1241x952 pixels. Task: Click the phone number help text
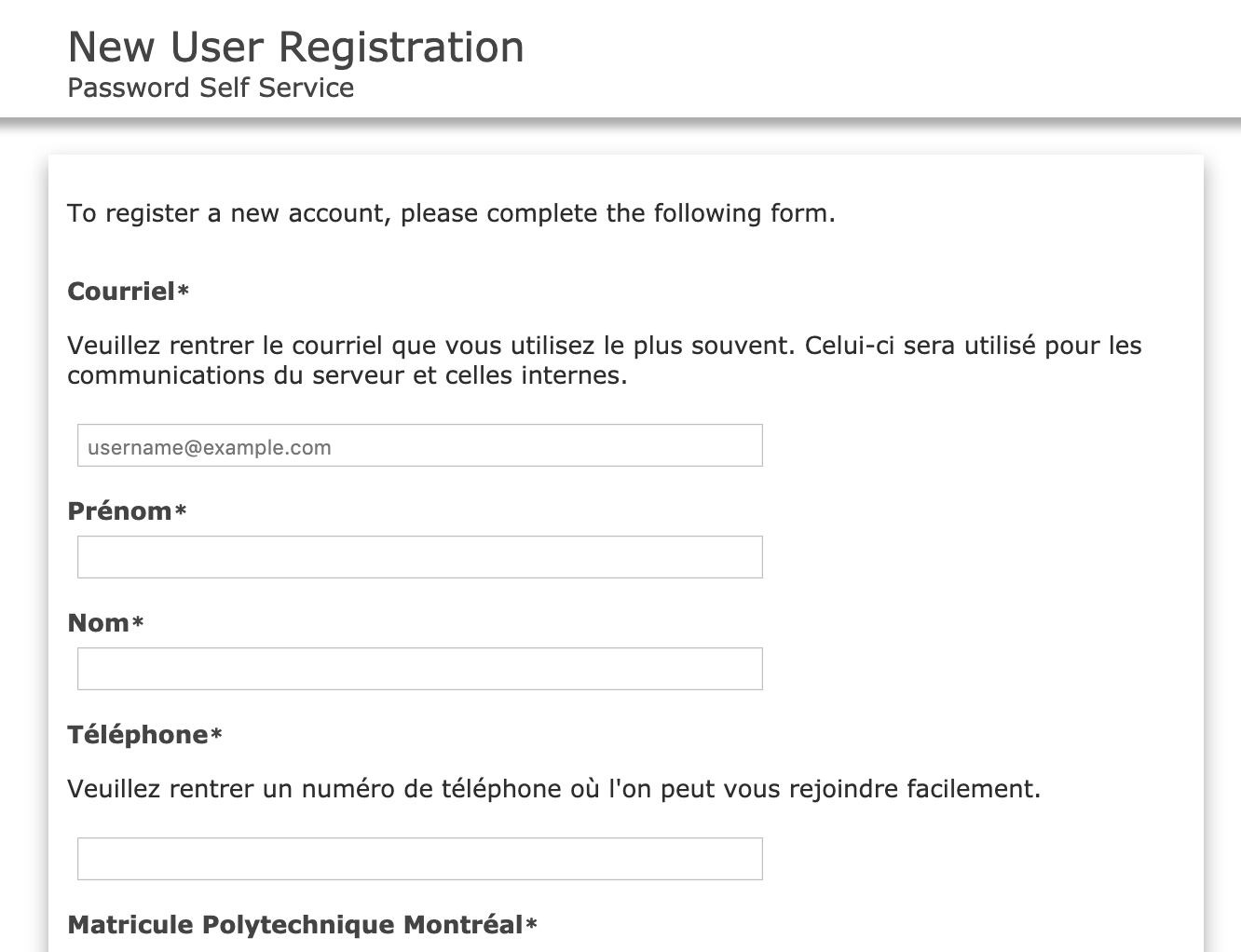pos(553,789)
